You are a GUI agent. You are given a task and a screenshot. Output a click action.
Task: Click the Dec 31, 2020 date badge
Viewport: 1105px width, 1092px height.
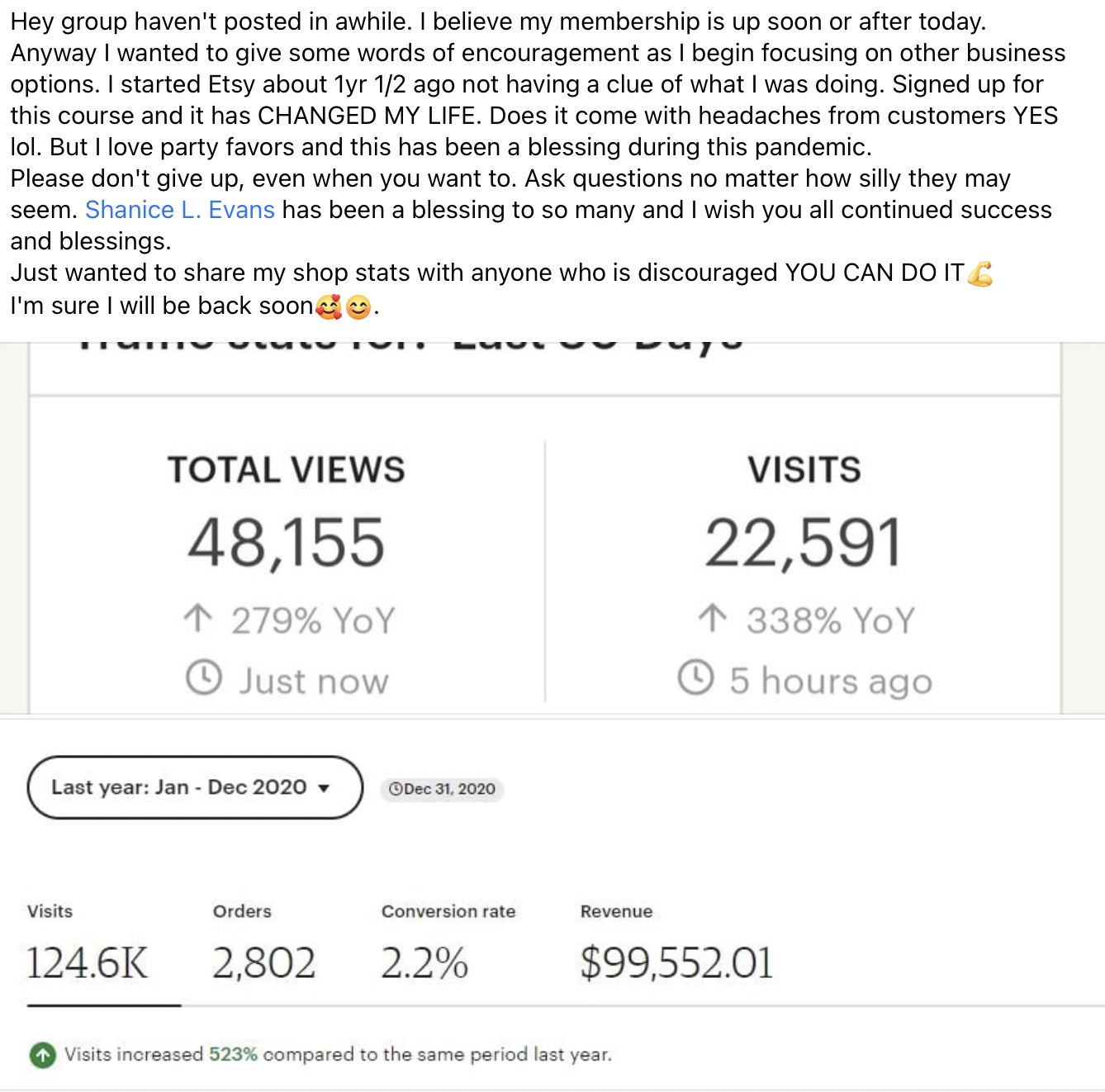442,789
